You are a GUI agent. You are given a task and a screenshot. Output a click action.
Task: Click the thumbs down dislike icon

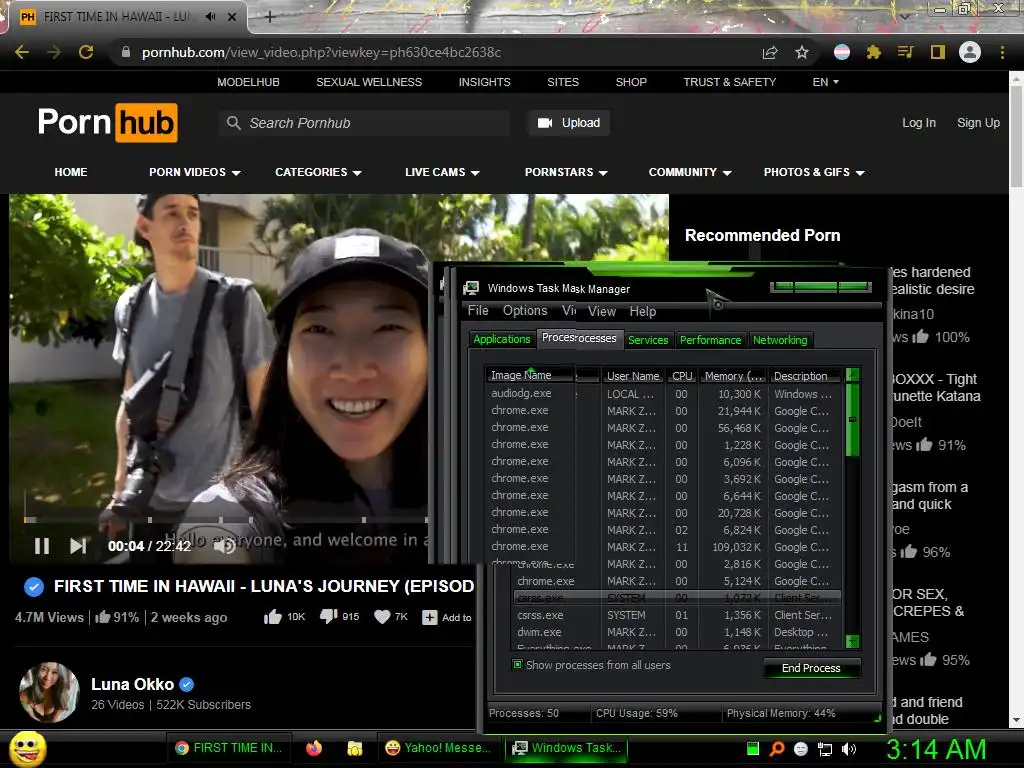pos(328,616)
